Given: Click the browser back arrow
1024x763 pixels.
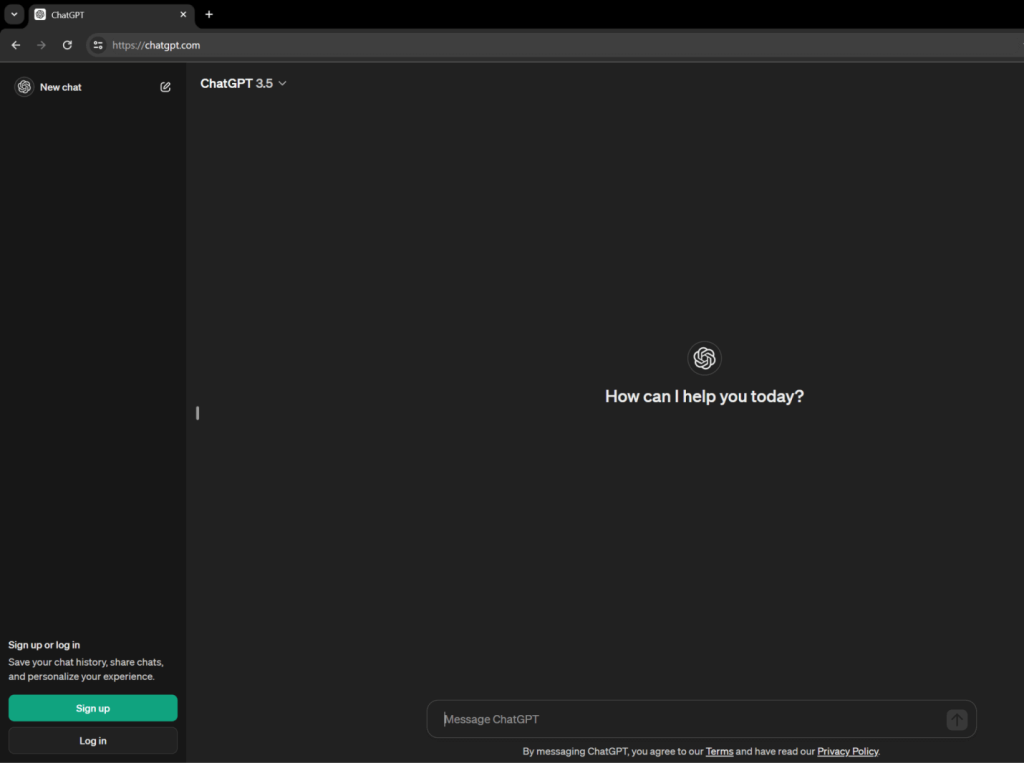Looking at the screenshot, I should coord(16,45).
